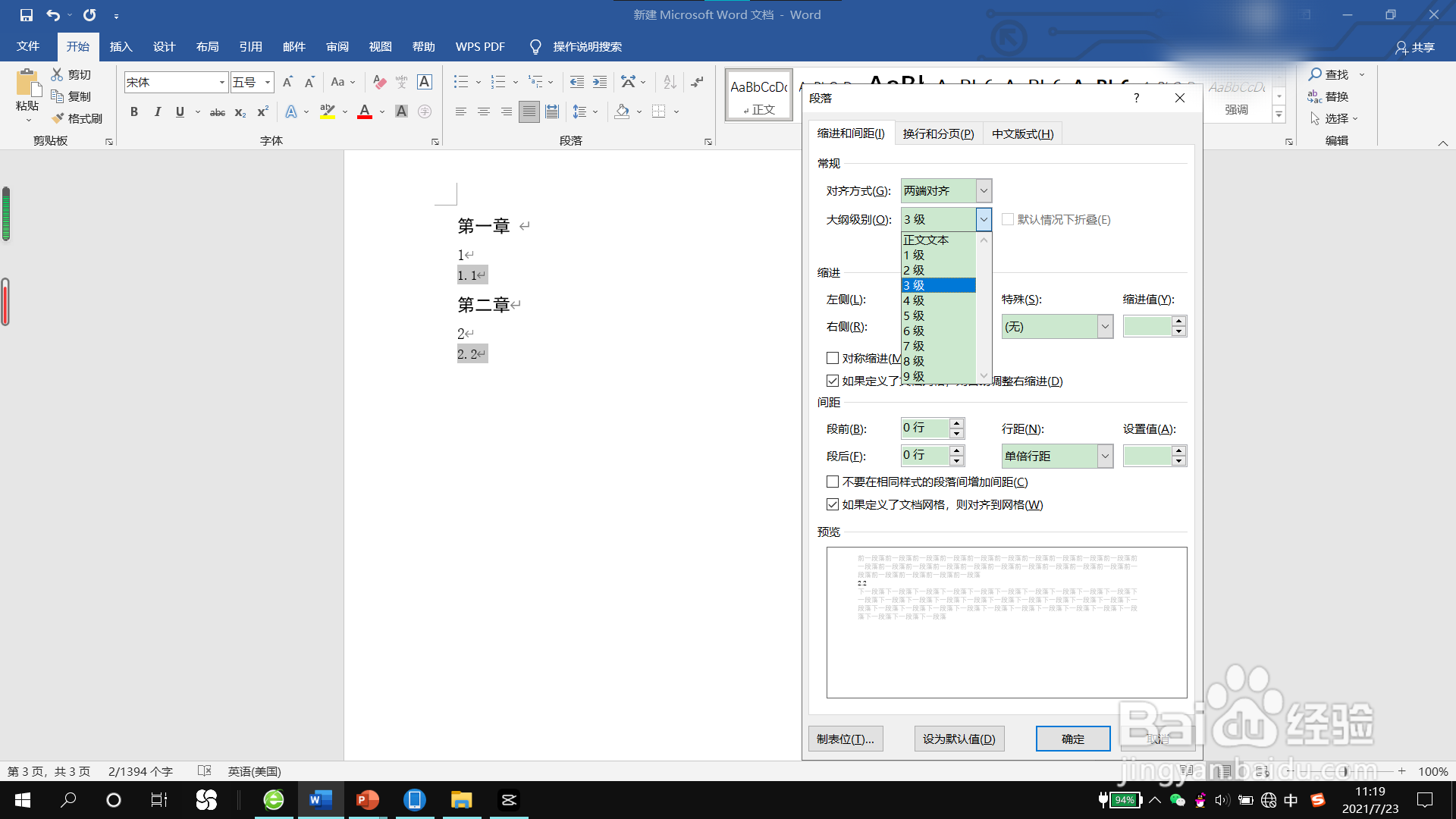Click the 确定 button in dialog

[x=1072, y=739]
